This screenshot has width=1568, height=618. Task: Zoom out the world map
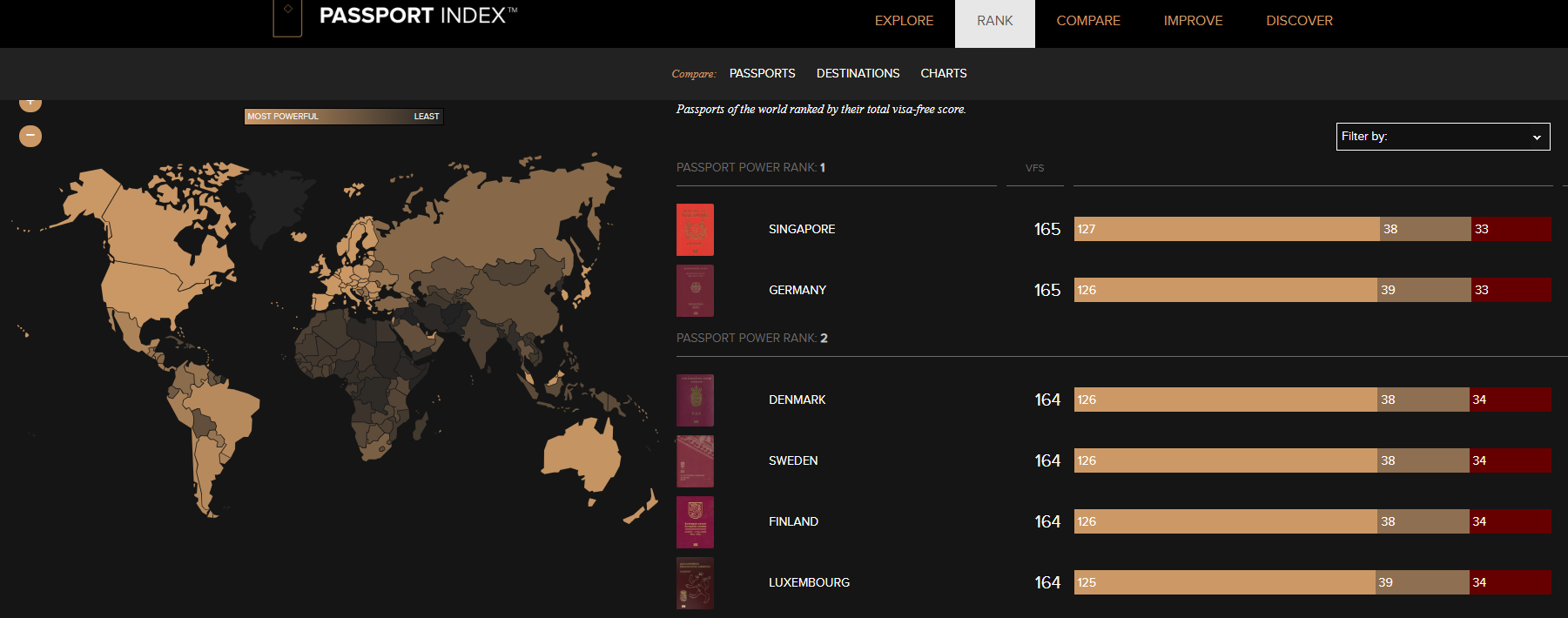point(30,136)
